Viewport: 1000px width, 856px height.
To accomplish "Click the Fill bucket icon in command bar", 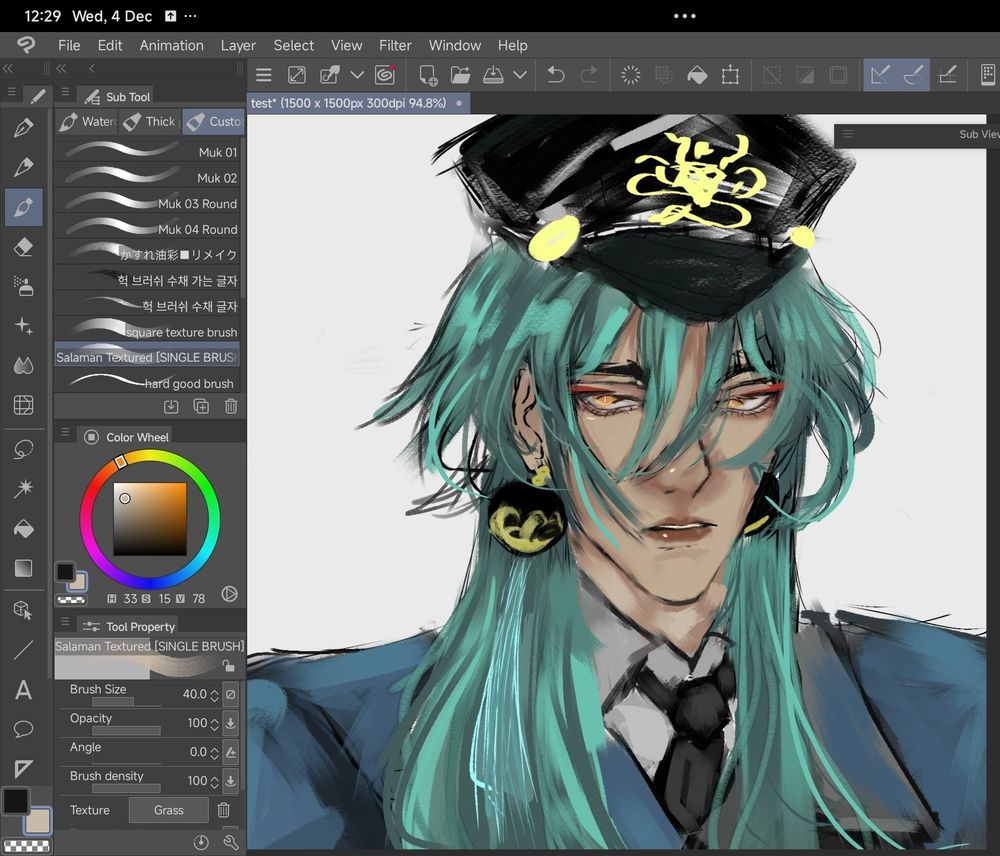I will [697, 75].
